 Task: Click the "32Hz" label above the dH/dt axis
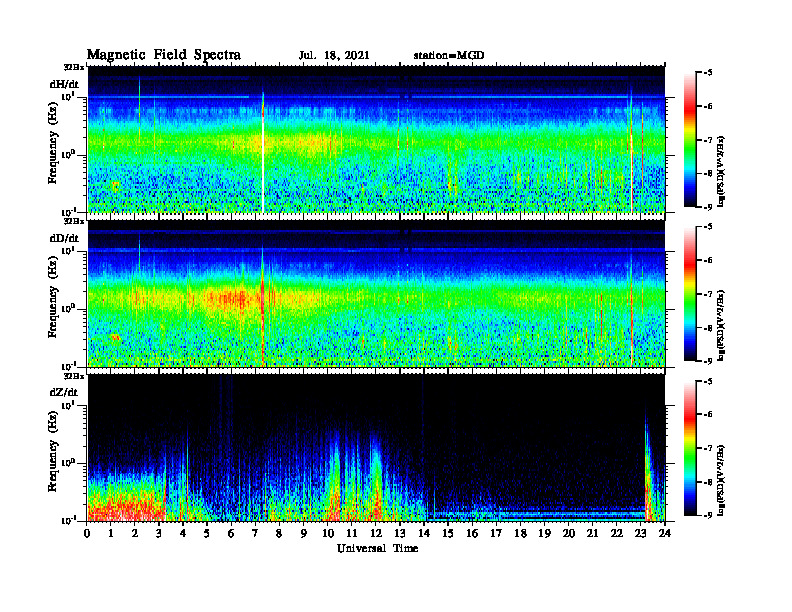(74, 67)
